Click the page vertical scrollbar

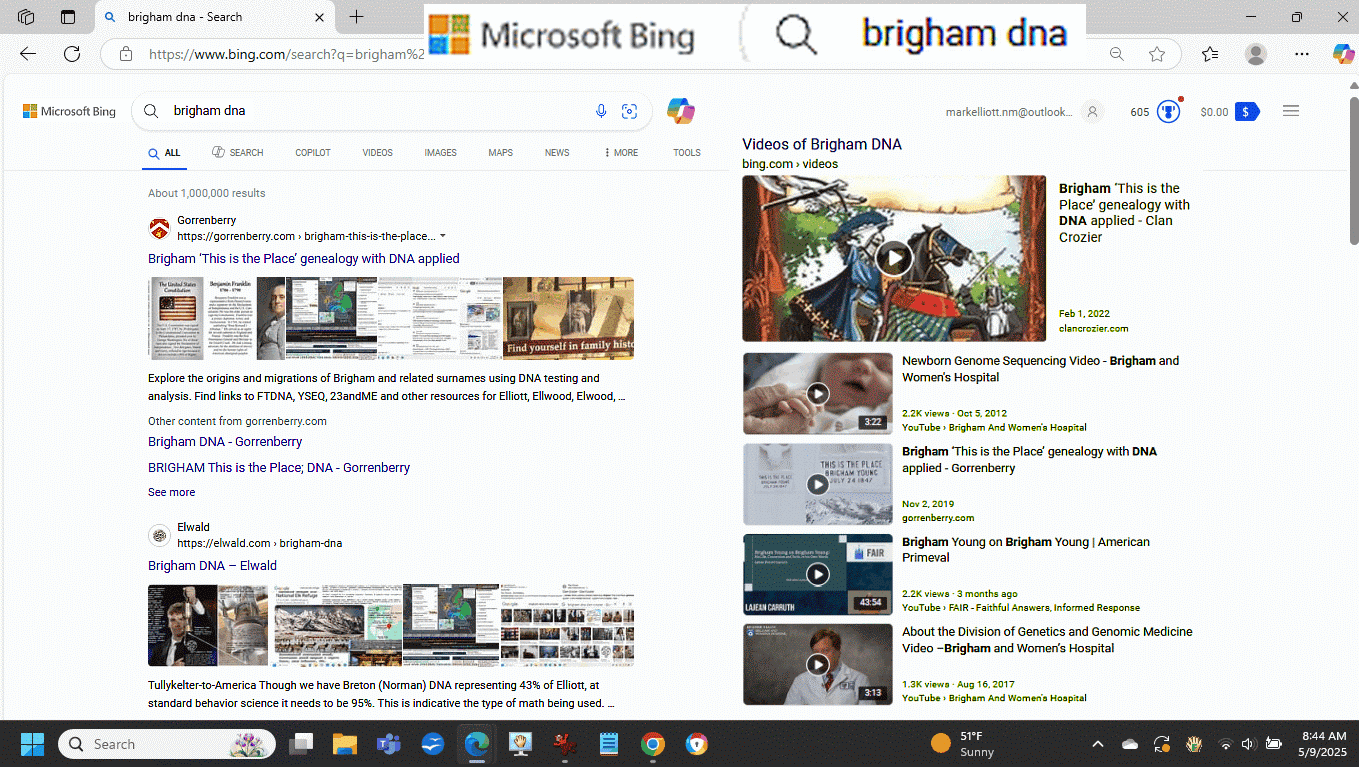[x=1354, y=170]
